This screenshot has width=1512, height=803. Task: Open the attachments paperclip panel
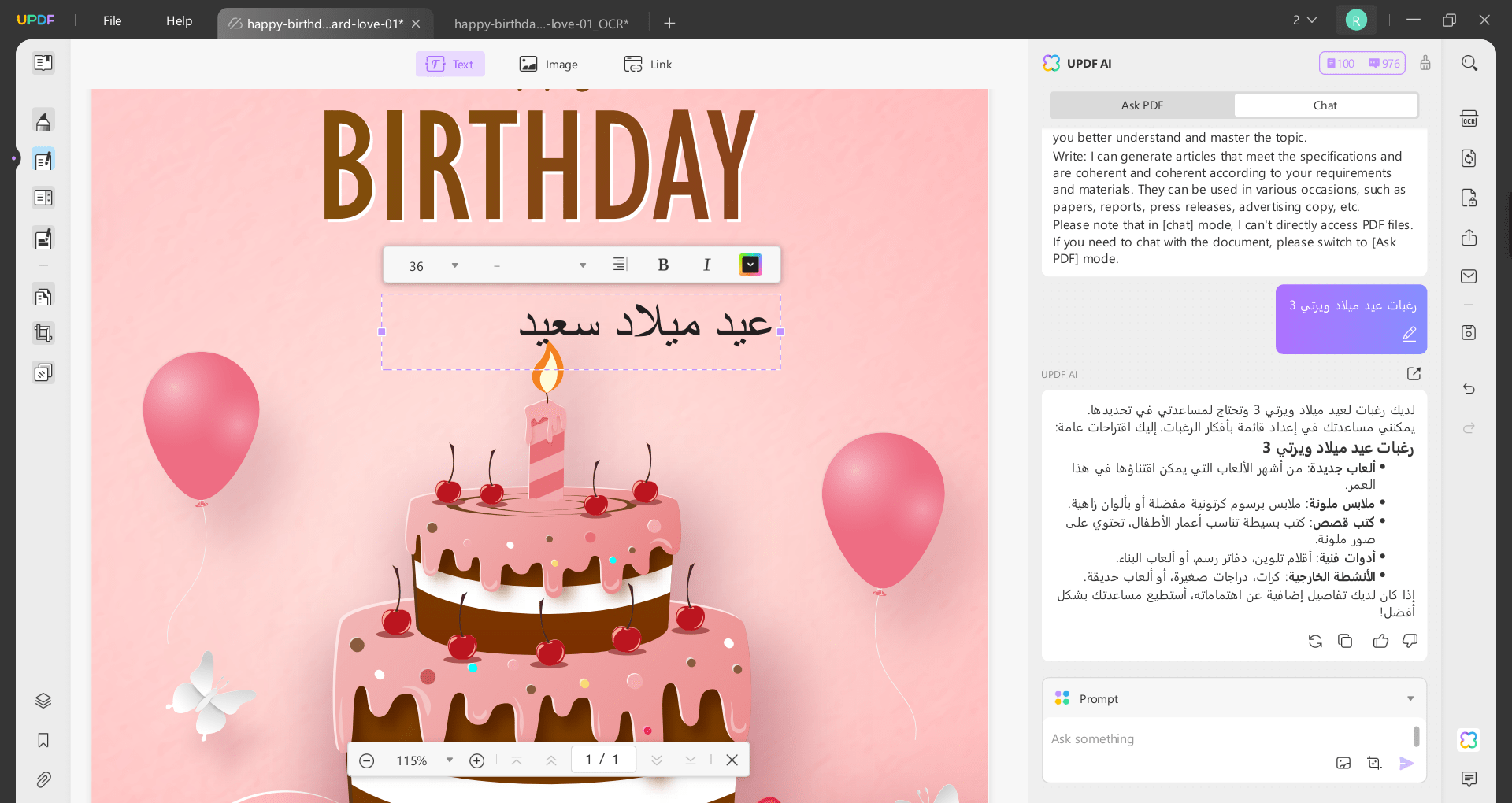(43, 779)
